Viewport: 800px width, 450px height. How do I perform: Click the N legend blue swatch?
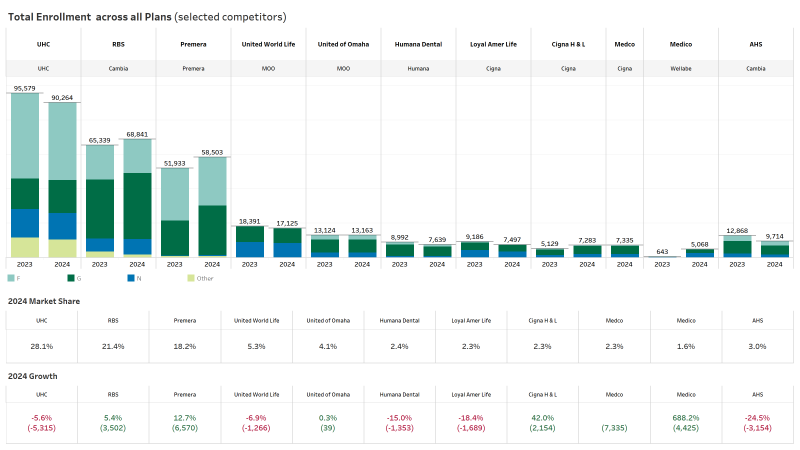click(x=131, y=278)
